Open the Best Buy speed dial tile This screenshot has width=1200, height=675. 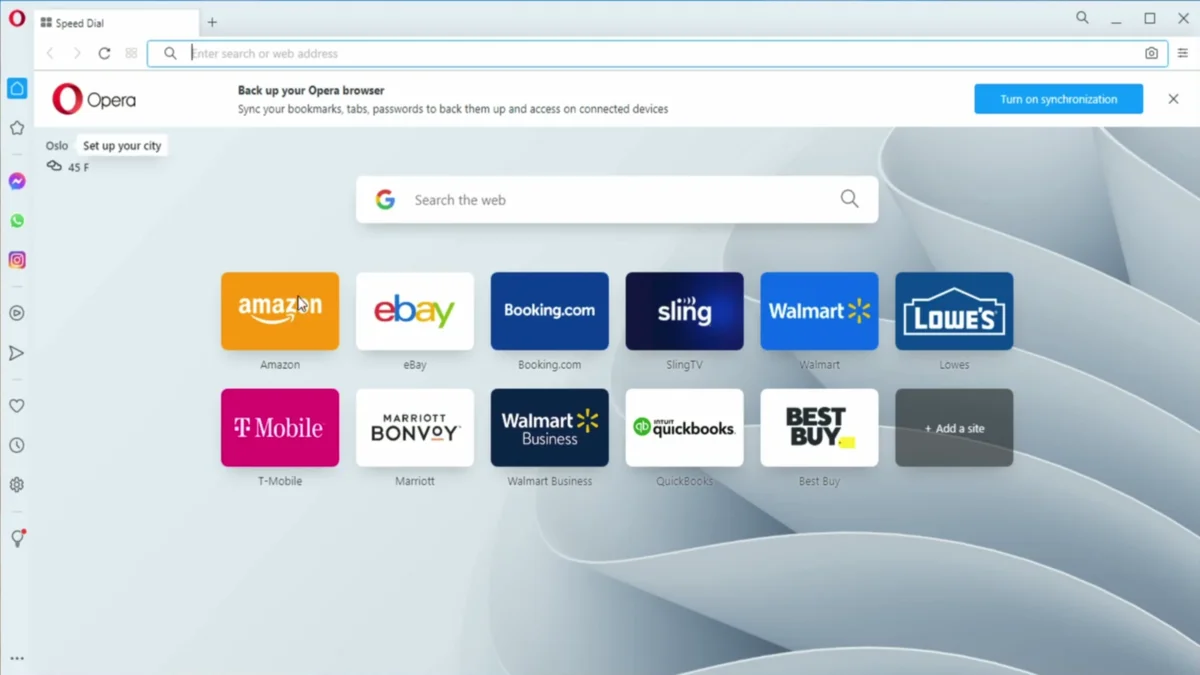819,428
